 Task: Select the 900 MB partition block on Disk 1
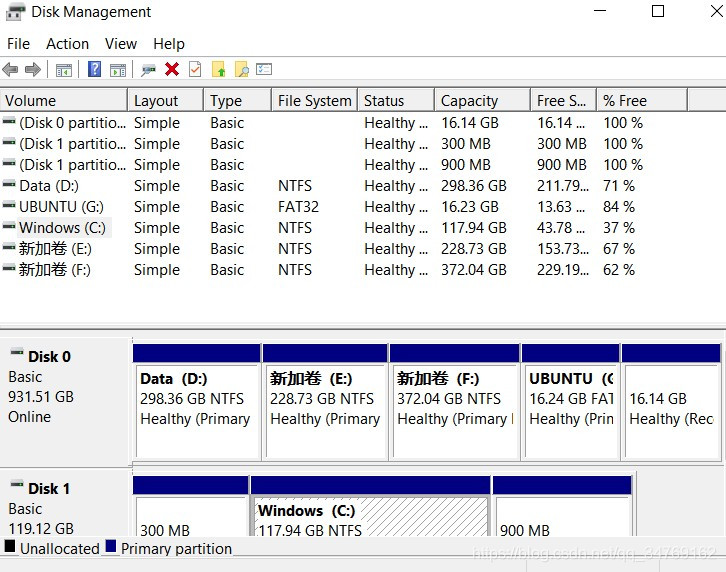[563, 515]
